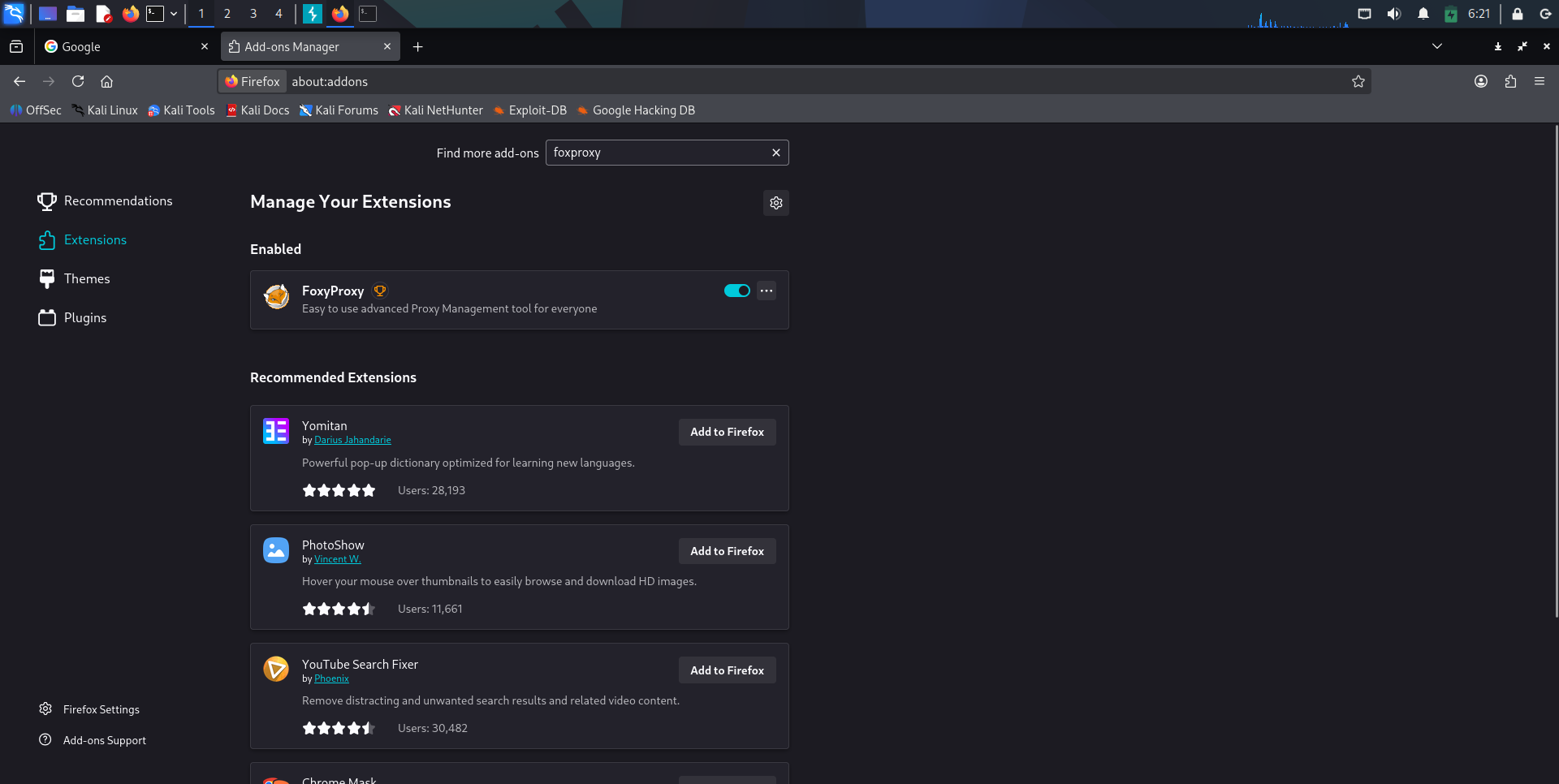Open the Firefox account icon
The image size is (1559, 784).
click(1481, 81)
